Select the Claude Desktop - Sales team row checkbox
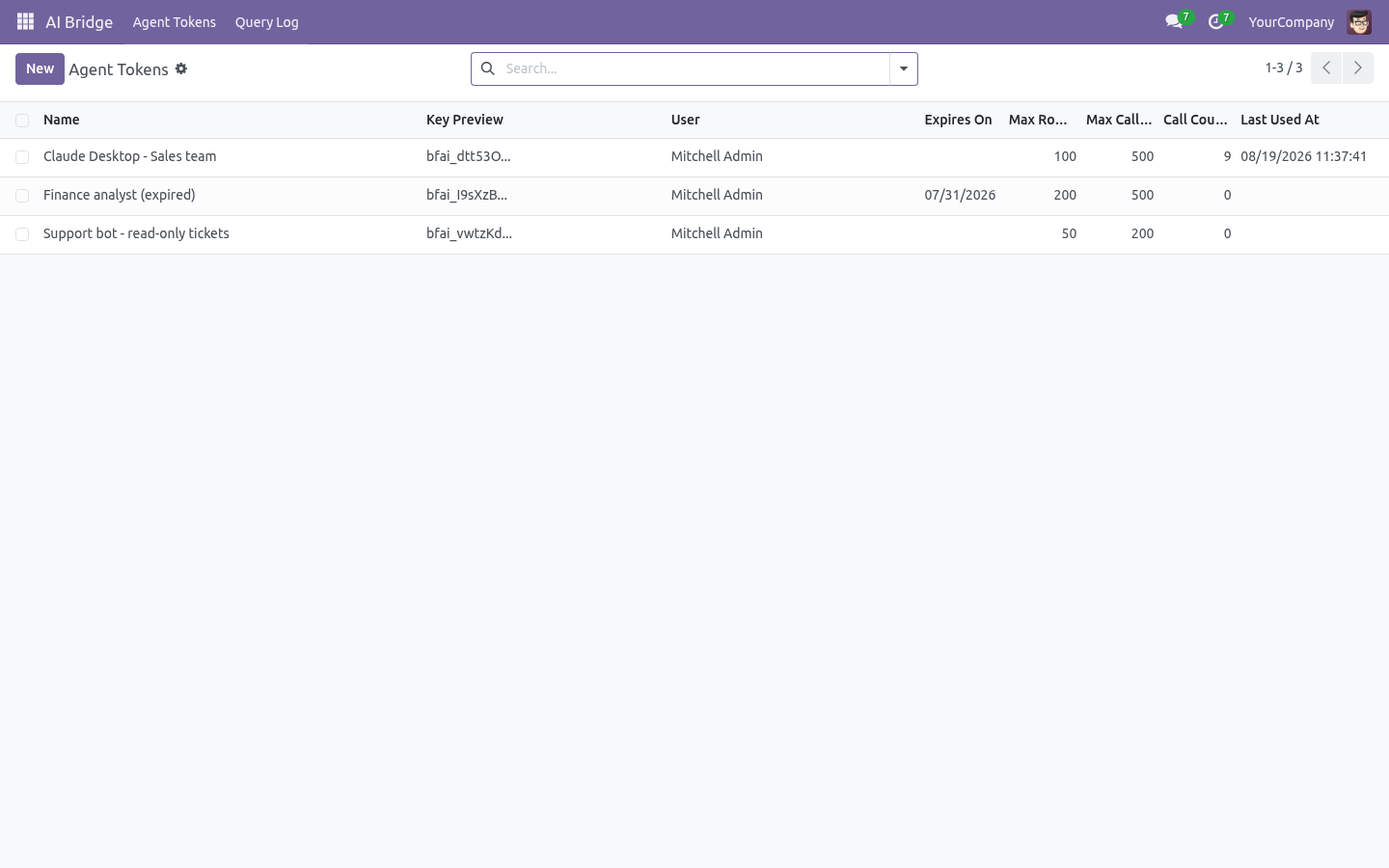Screen dimensions: 1389x868 (x=22, y=157)
